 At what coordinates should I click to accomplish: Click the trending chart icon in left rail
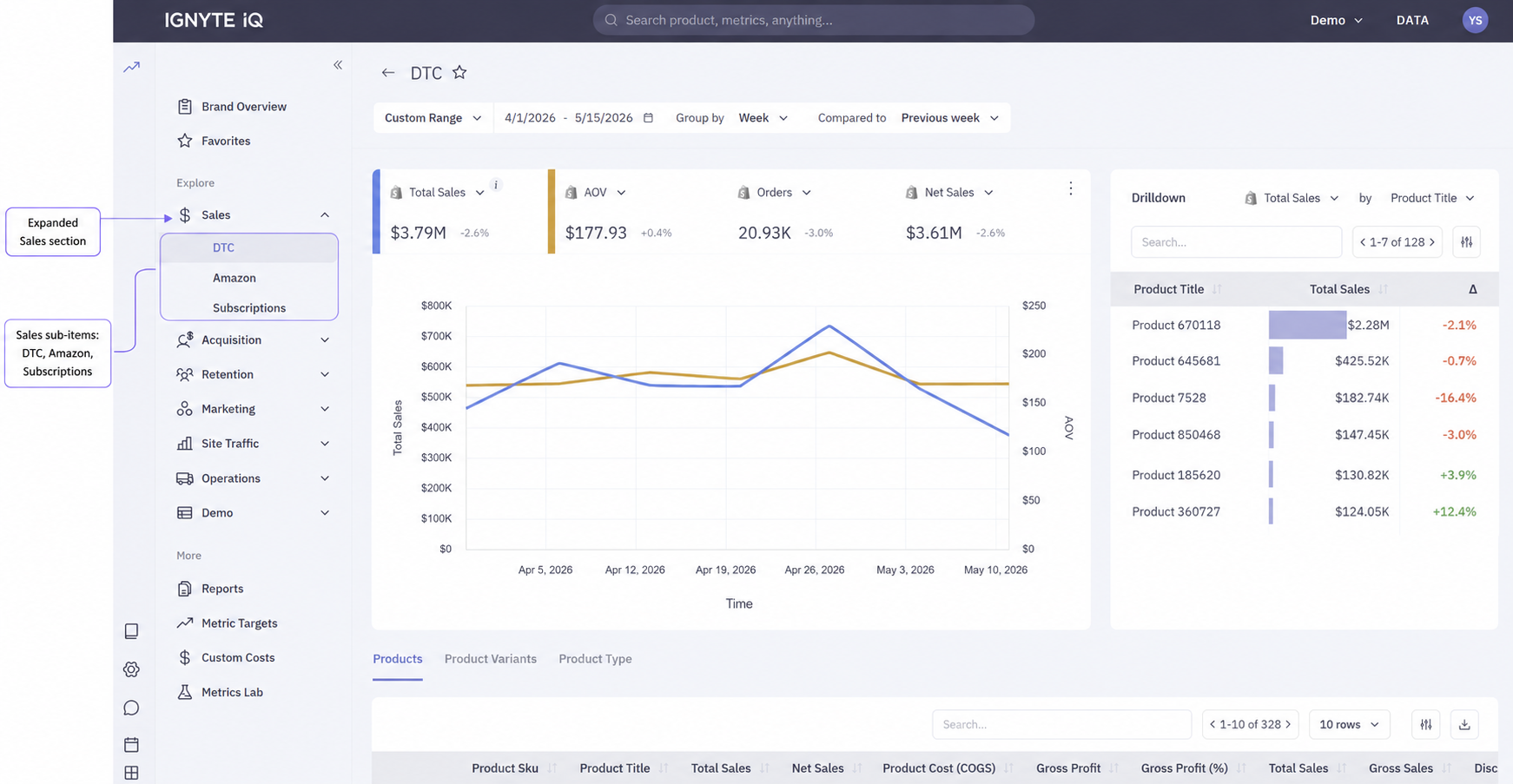pos(131,67)
